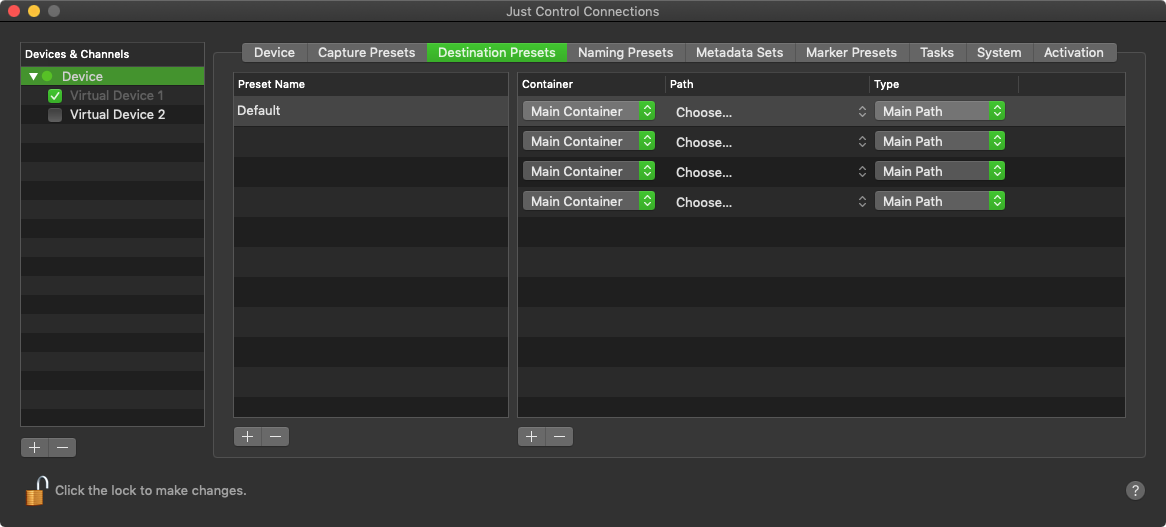Switch to the Capture Presets tab
1166x527 pixels.
pyautogui.click(x=367, y=53)
